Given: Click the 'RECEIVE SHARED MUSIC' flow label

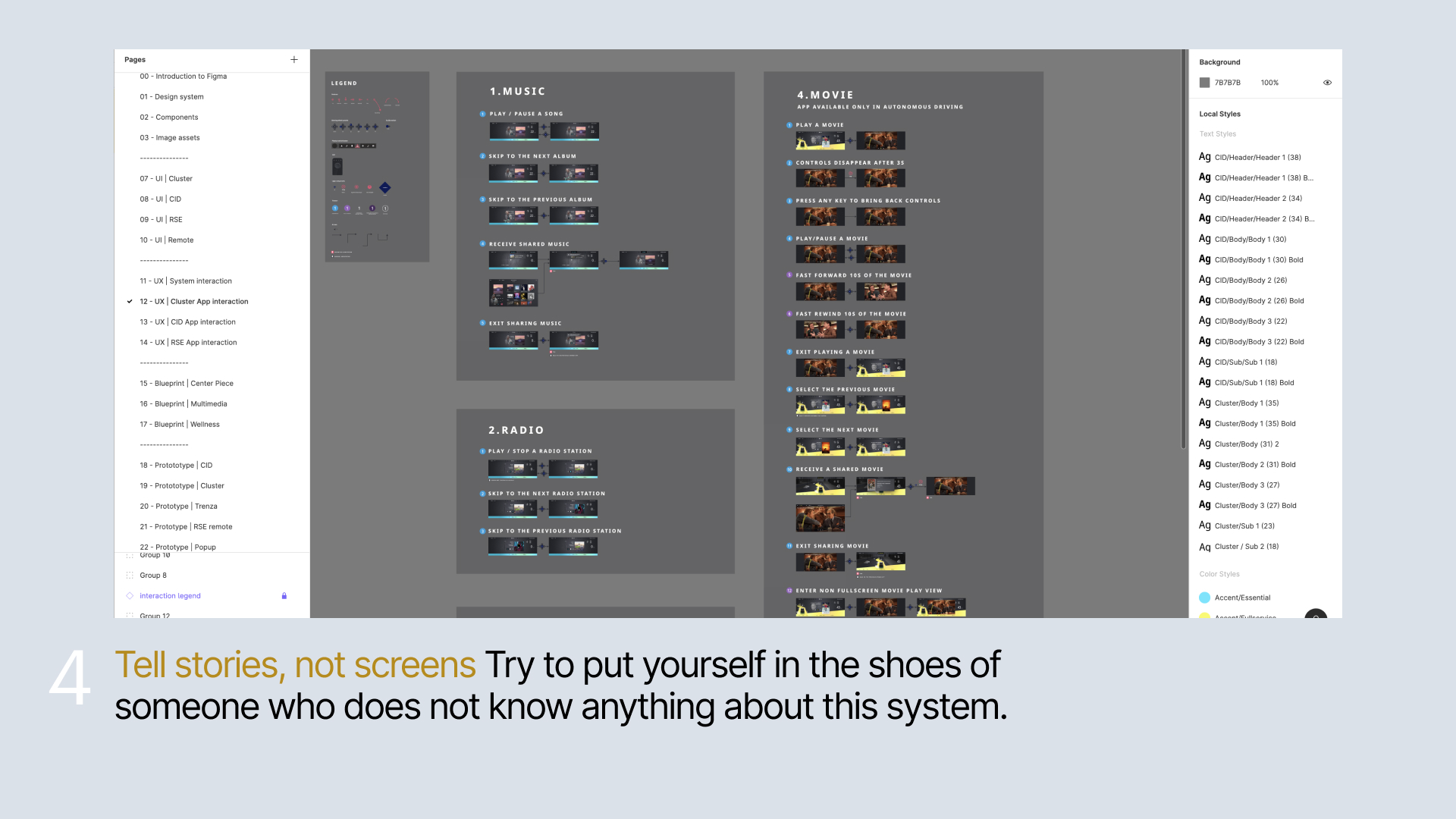Looking at the screenshot, I should point(529,244).
